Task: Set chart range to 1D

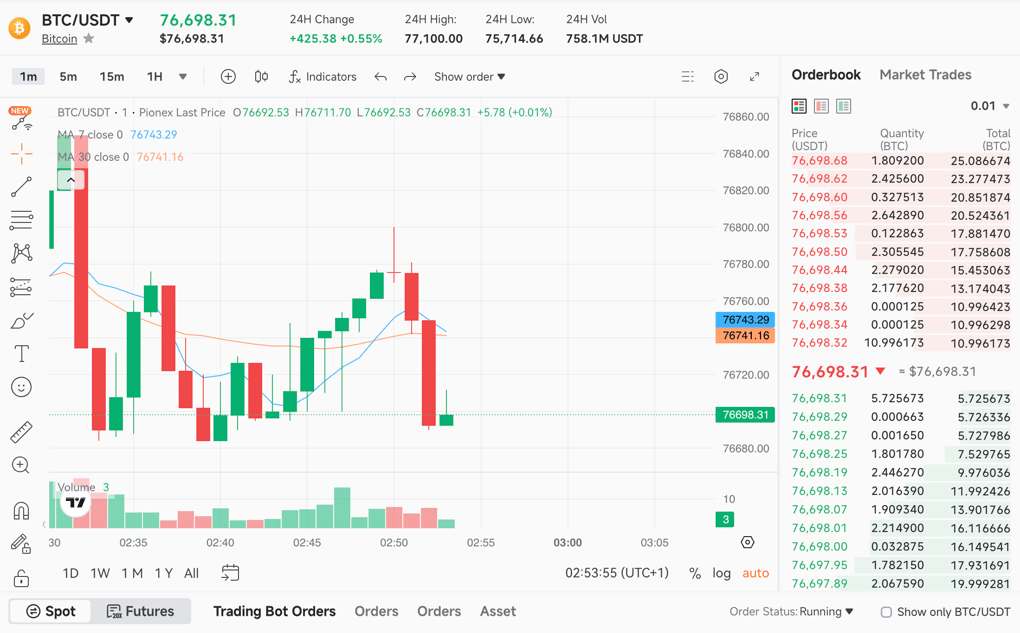Action: tap(70, 573)
